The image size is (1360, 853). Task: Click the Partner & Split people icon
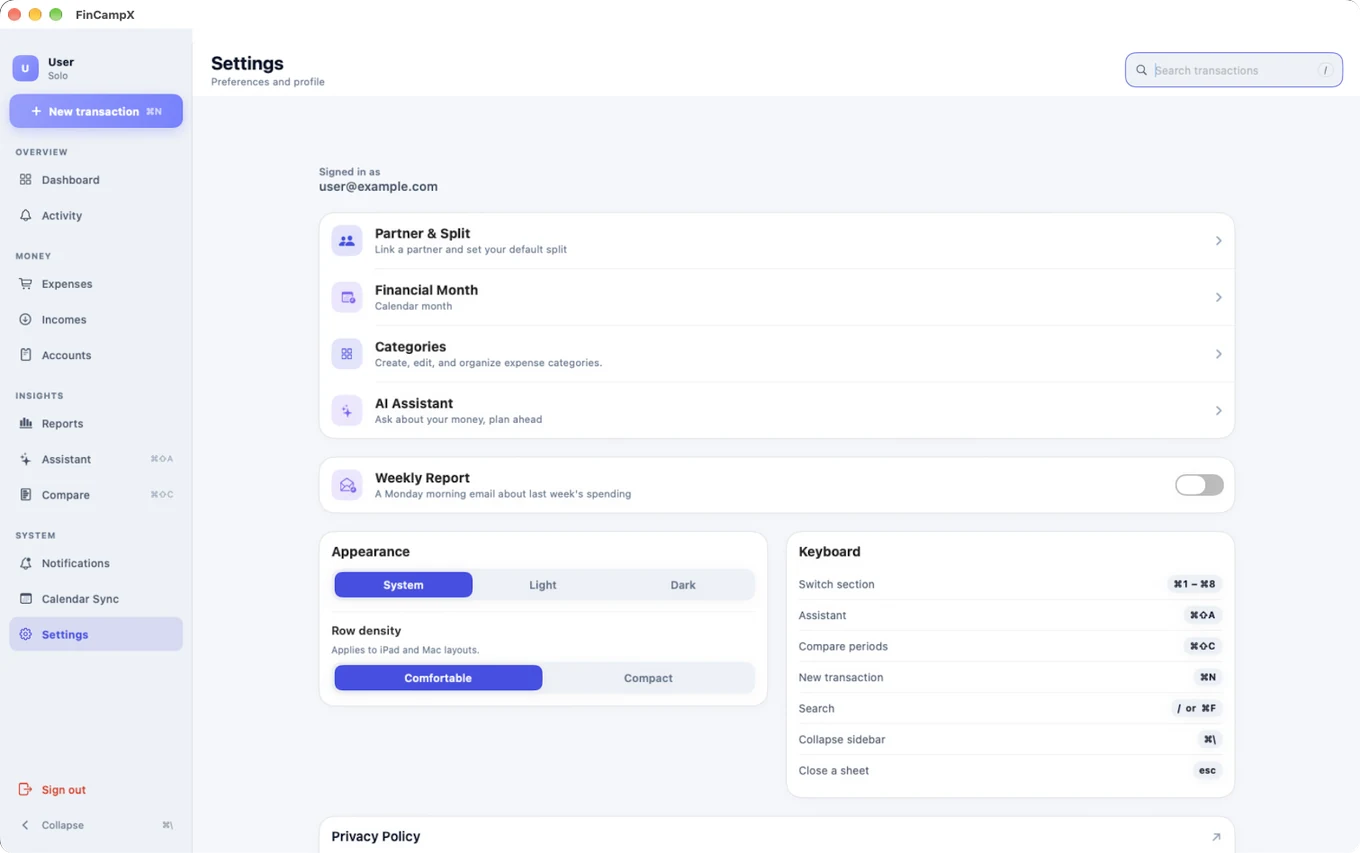point(347,241)
